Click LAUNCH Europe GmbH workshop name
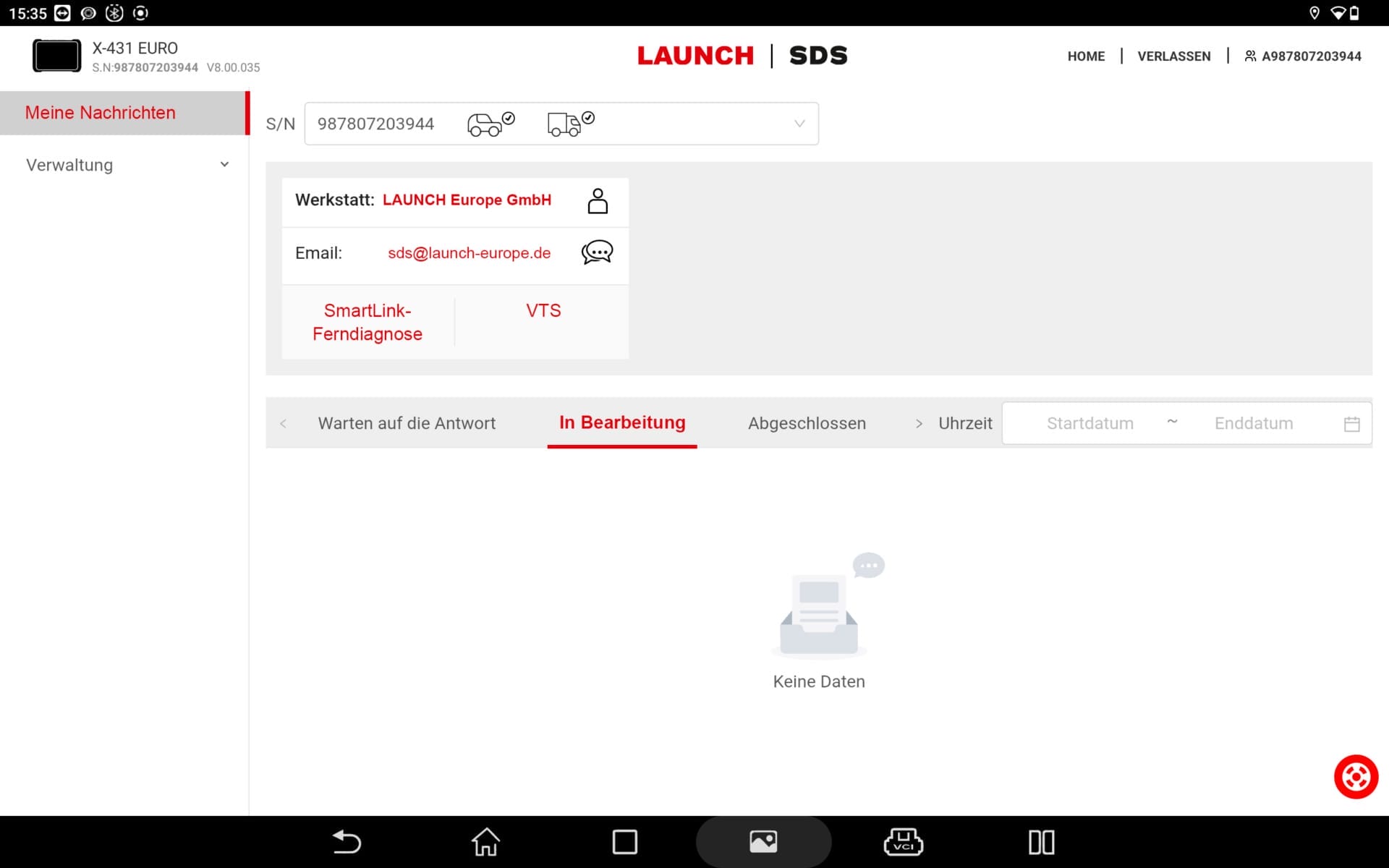The image size is (1389, 868). tap(467, 200)
